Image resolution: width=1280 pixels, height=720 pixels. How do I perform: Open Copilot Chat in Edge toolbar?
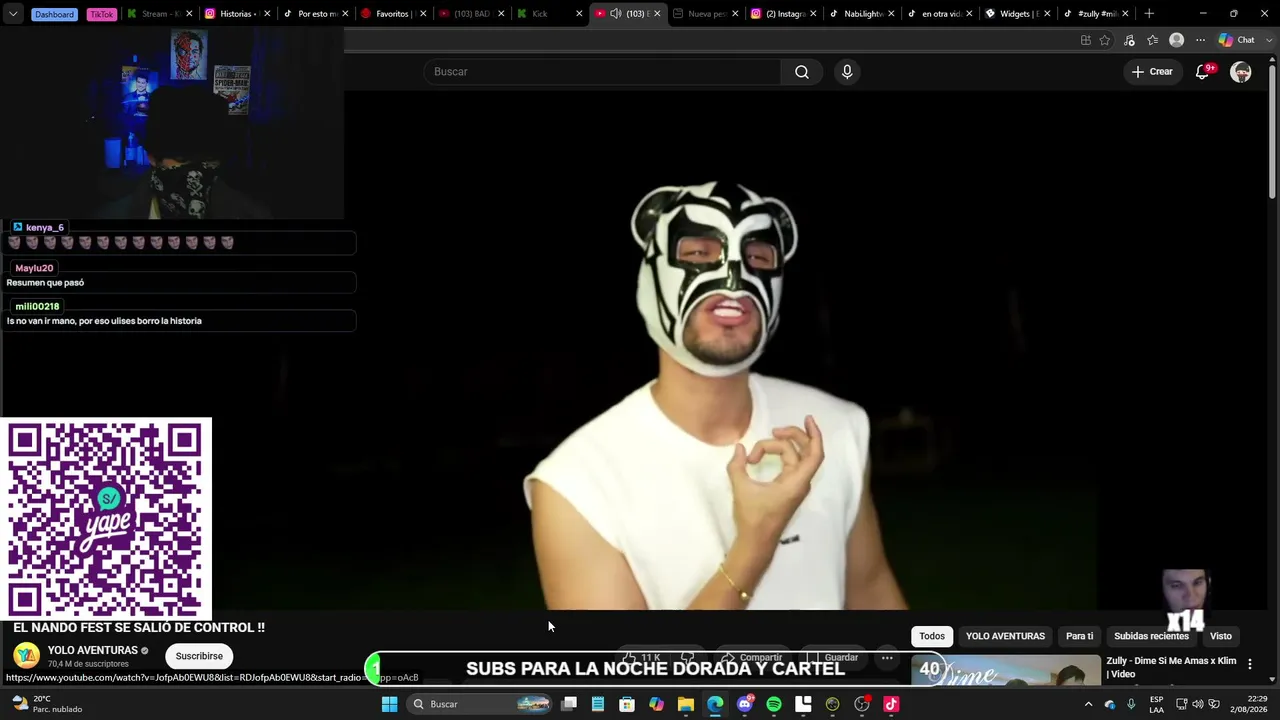point(1237,40)
